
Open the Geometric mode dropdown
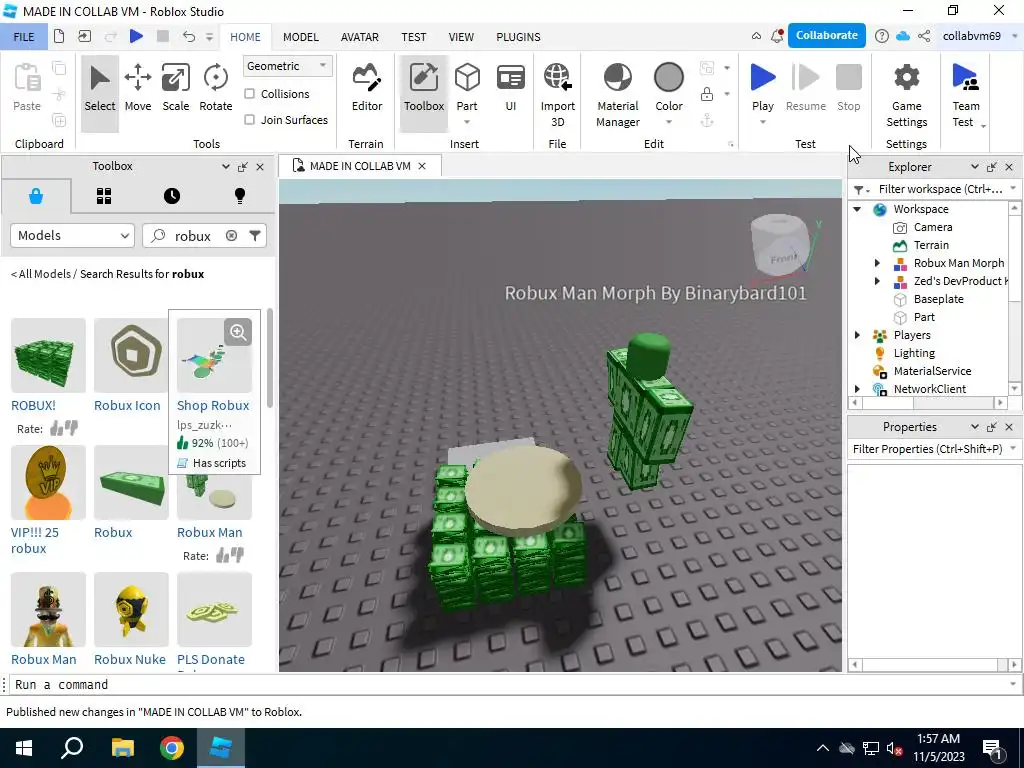coord(287,66)
